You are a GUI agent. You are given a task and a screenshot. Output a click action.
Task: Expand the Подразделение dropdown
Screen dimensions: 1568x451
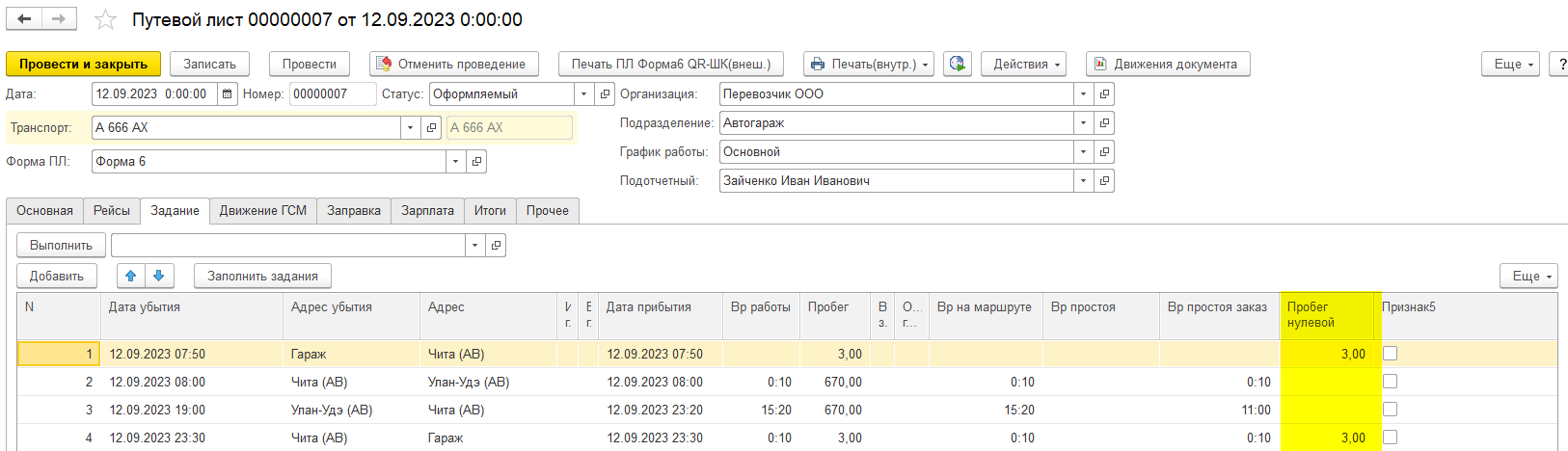tap(1083, 123)
